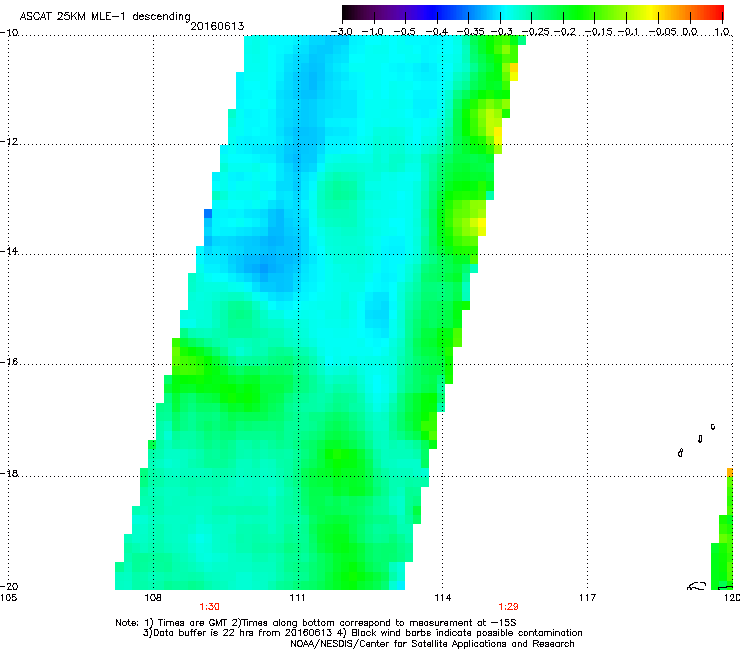Click the NOAA/NESDIS credit line
This screenshot has height=650, width=740.
pos(432,643)
